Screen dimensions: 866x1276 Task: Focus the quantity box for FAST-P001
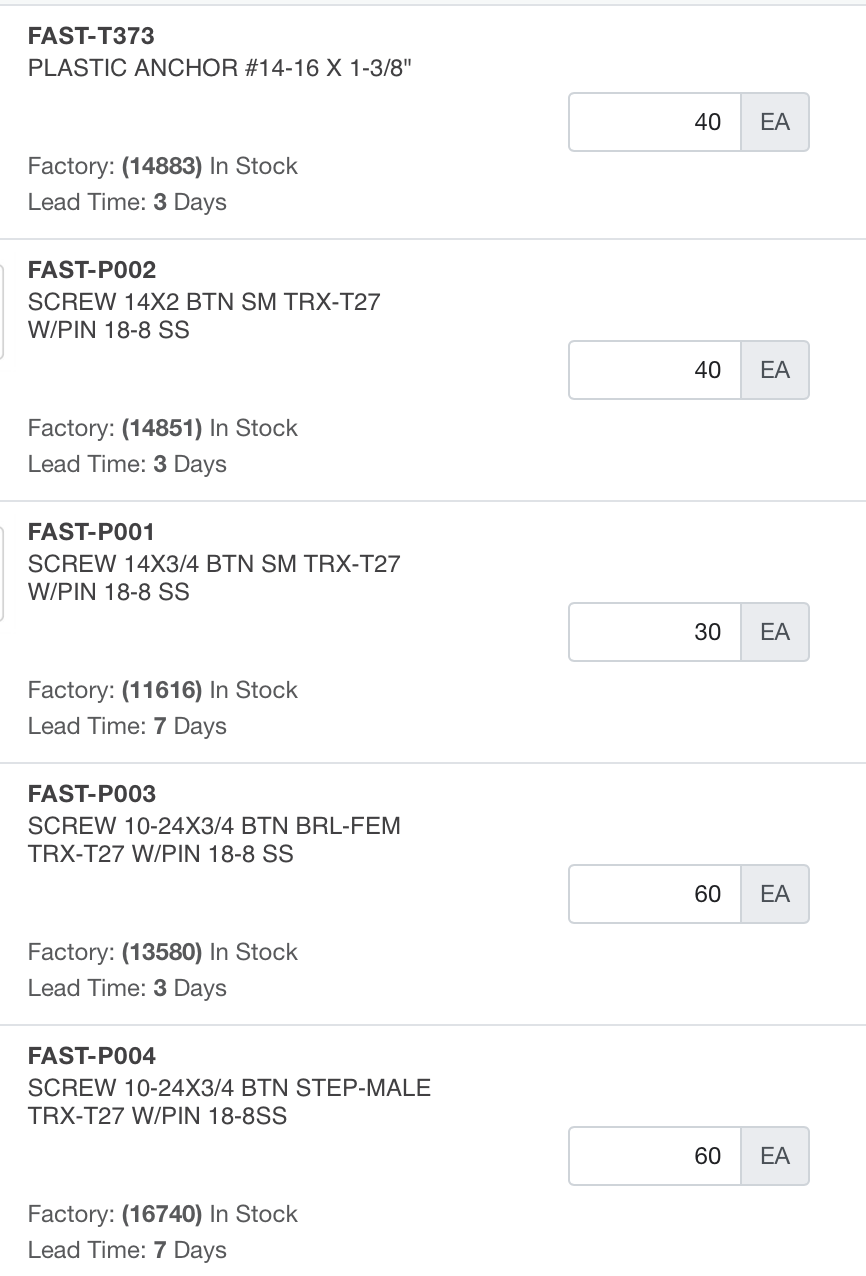click(655, 632)
